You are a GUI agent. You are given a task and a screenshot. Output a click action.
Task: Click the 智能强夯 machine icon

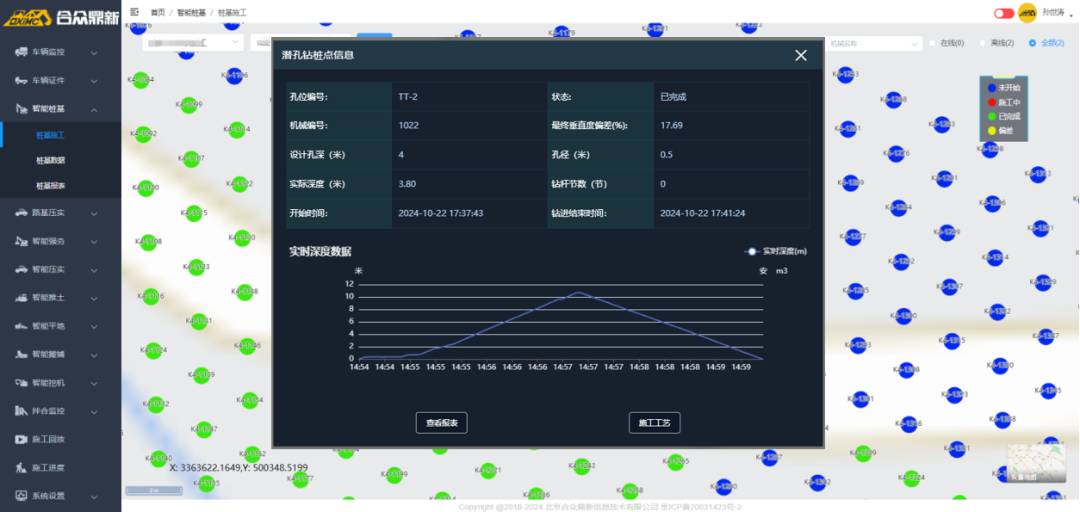(x=21, y=241)
